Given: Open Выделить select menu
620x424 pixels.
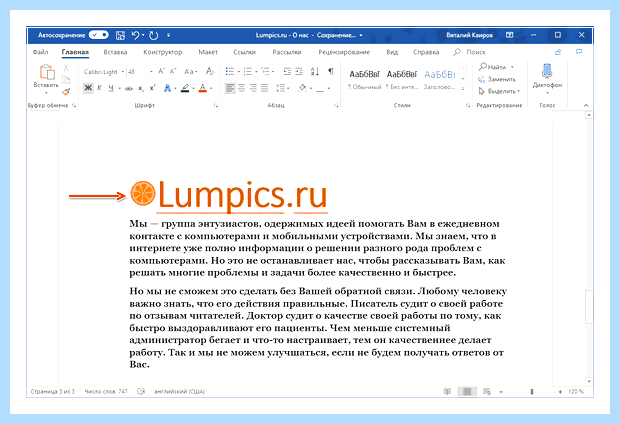Looking at the screenshot, I should 499,91.
